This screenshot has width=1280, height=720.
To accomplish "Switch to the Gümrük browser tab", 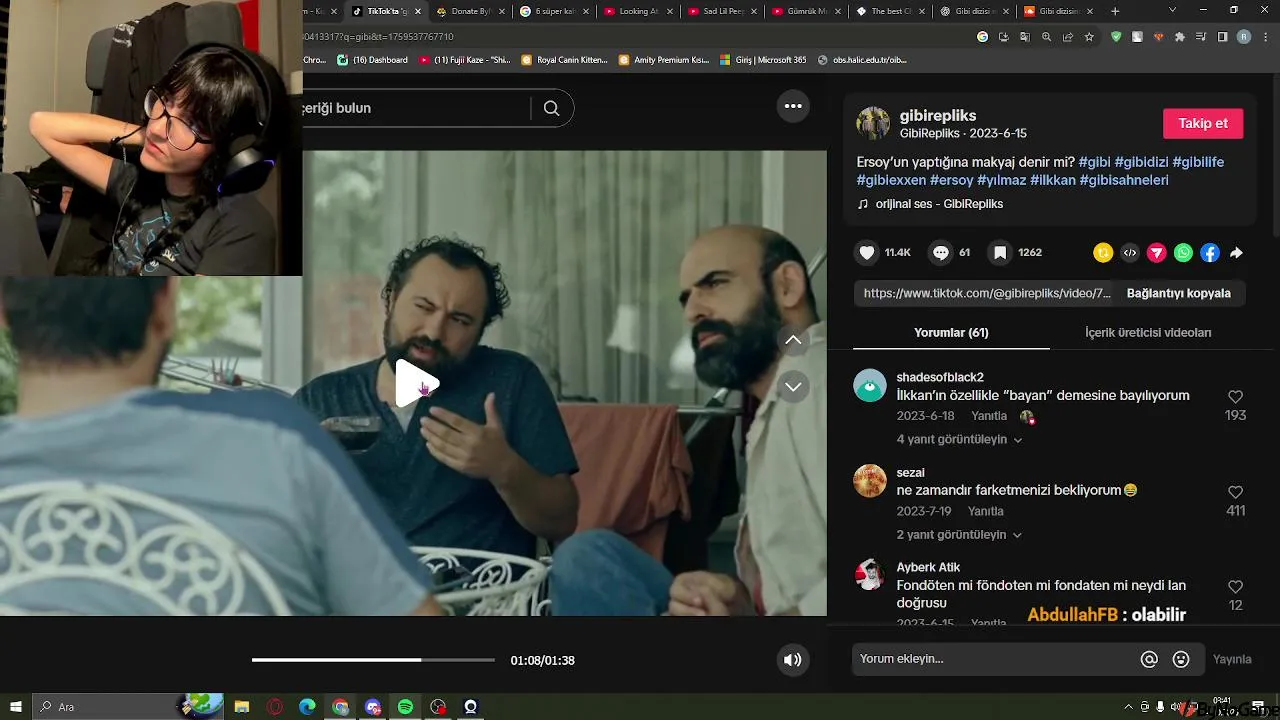I will tap(806, 11).
